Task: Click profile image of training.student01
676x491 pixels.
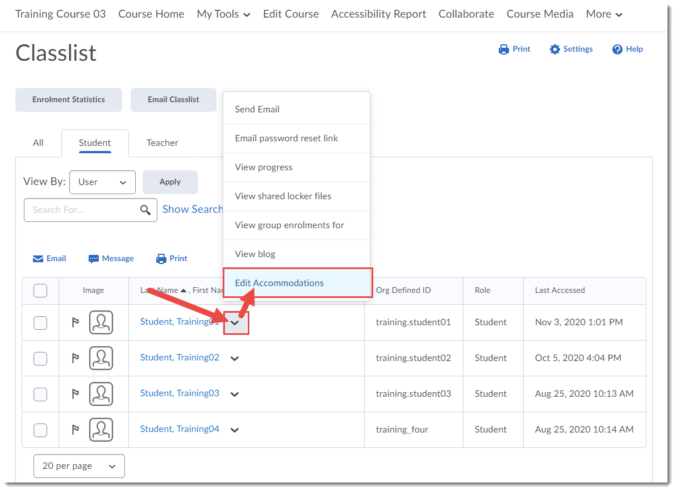Action: 101,322
